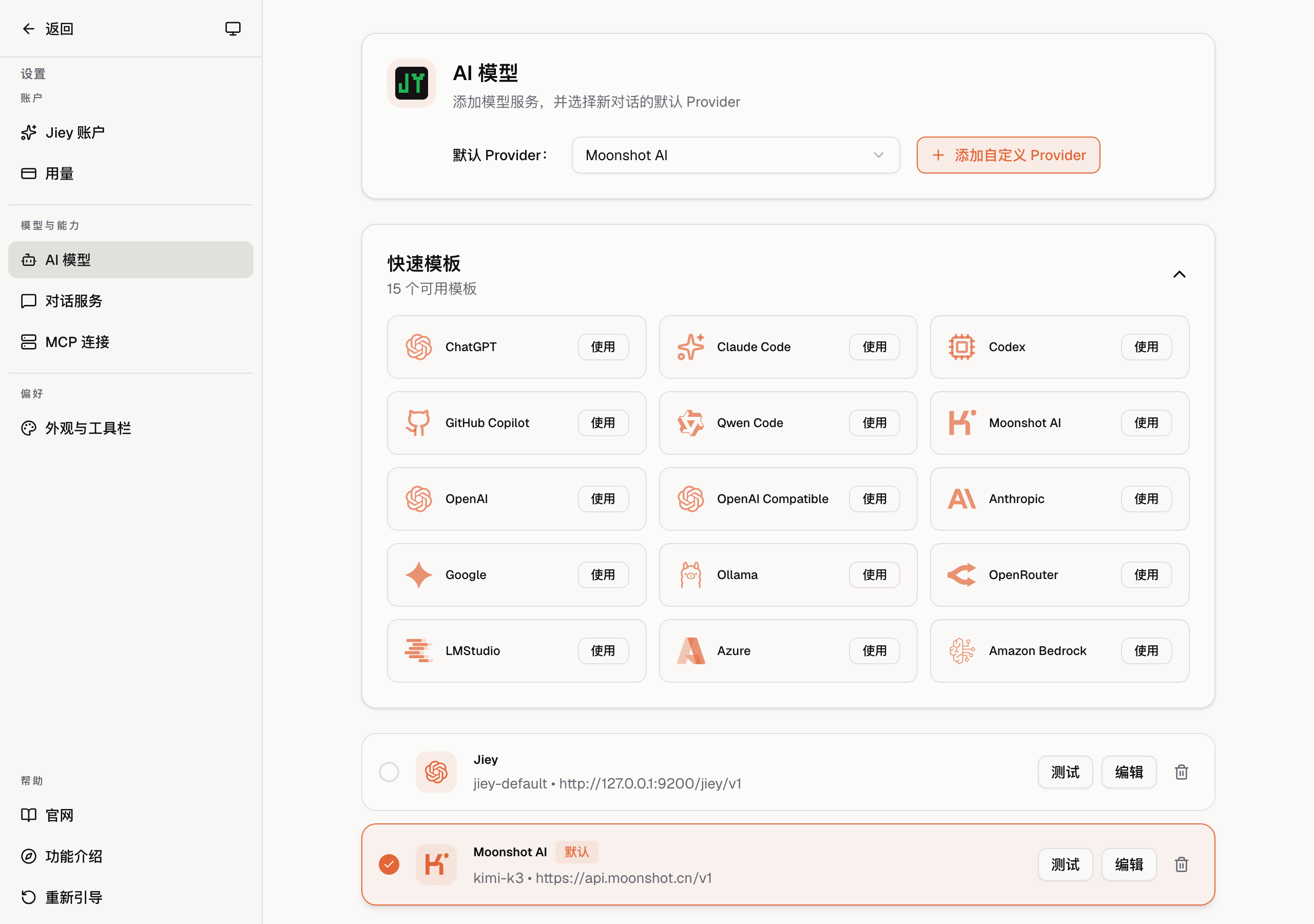This screenshot has height=924, width=1314.
Task: Use the OpenAI template
Action: pyautogui.click(x=603, y=499)
